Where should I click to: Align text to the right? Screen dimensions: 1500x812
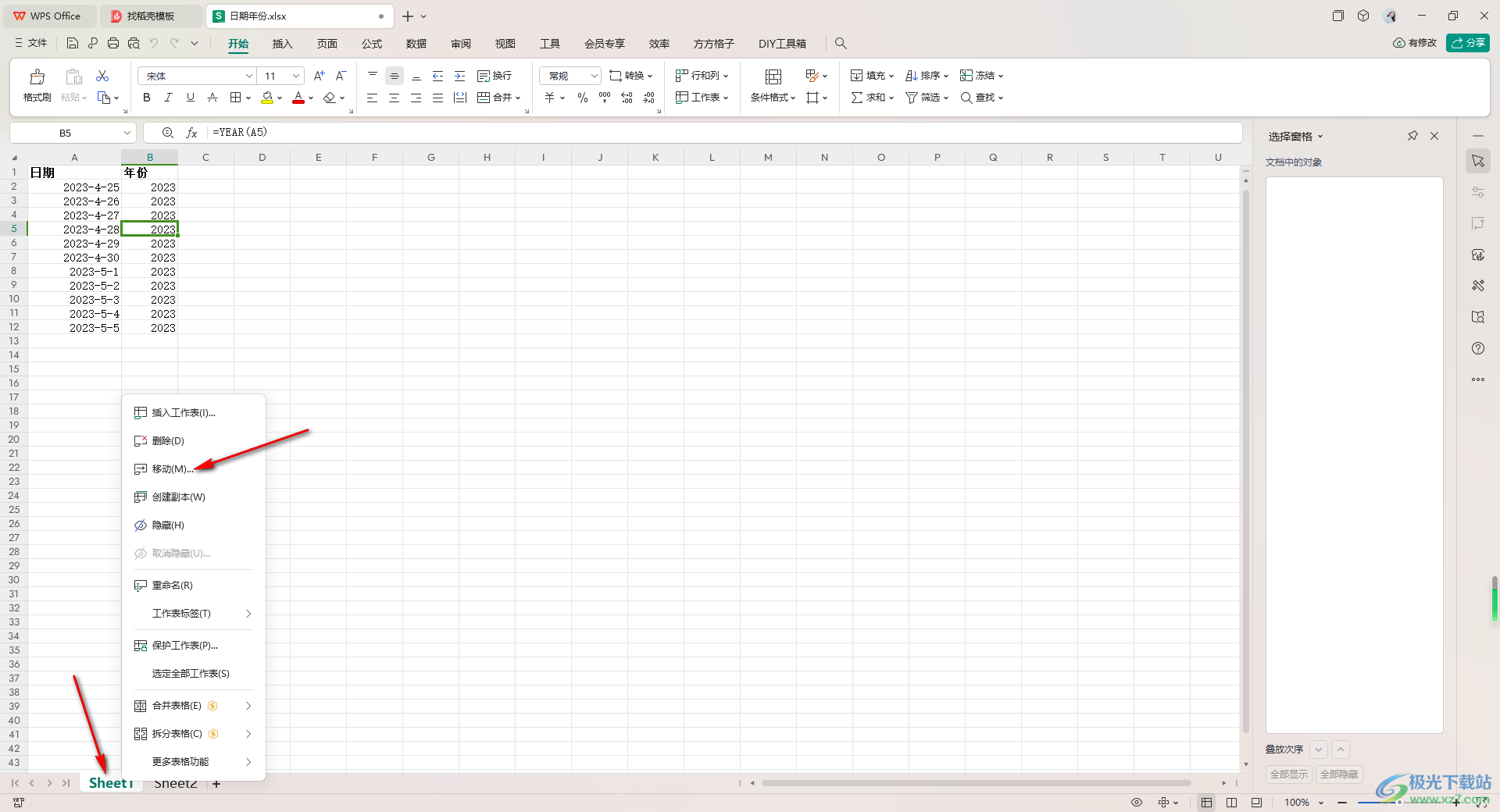[x=416, y=98]
